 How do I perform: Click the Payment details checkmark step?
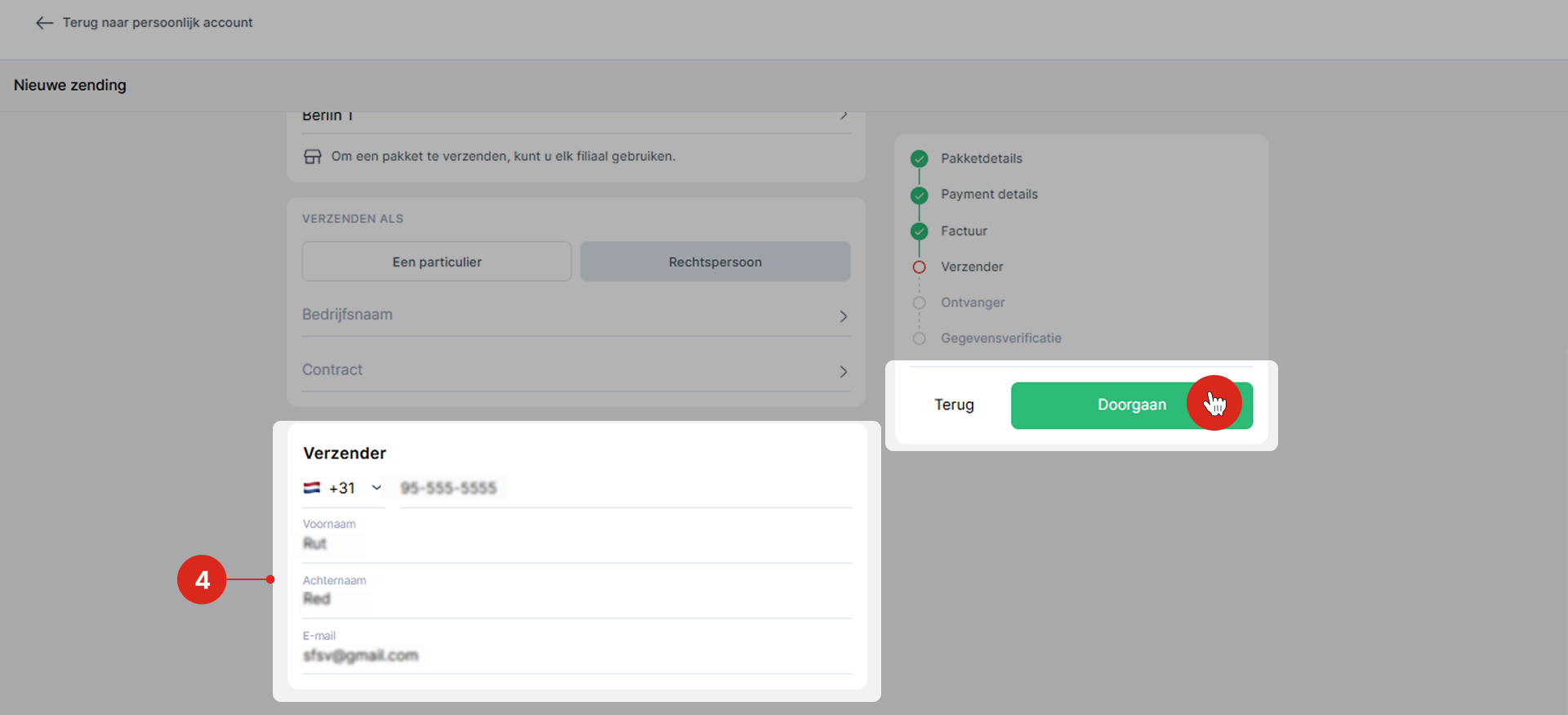coord(919,194)
